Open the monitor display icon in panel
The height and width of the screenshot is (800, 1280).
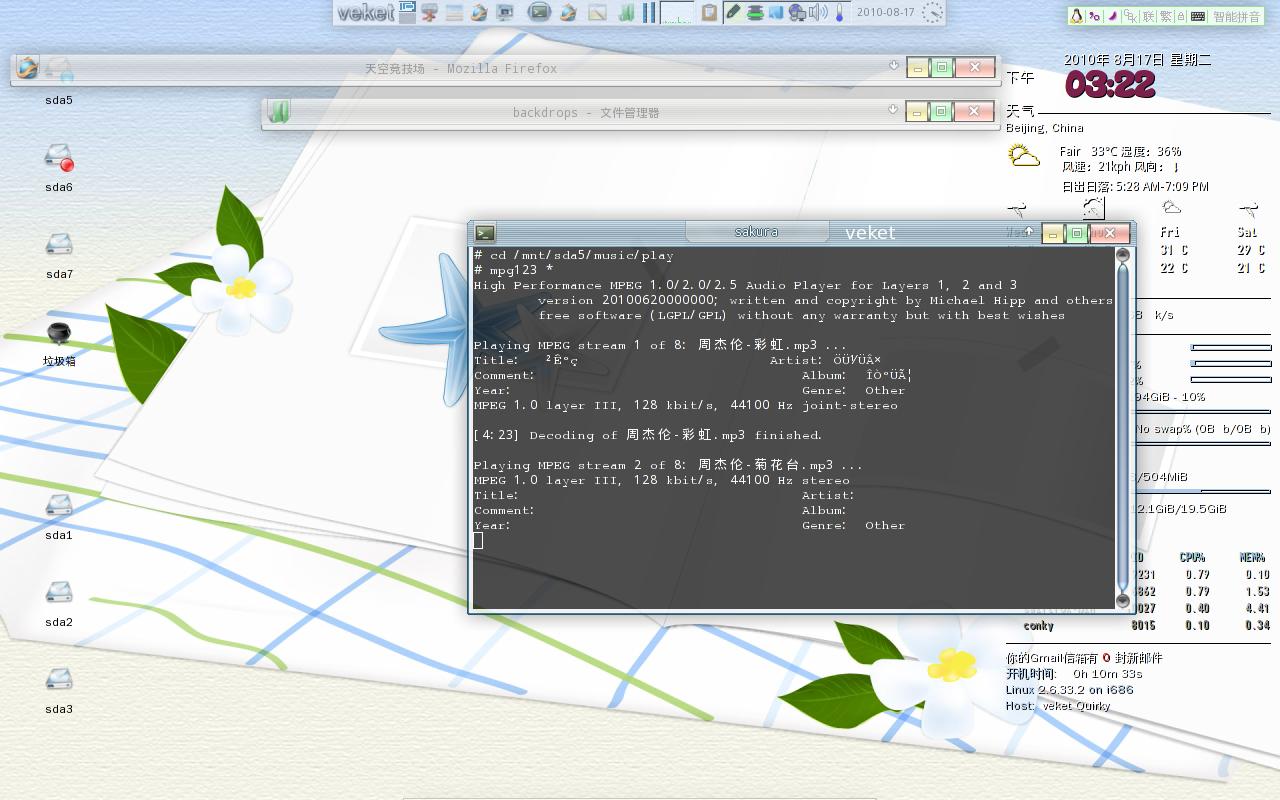click(504, 12)
